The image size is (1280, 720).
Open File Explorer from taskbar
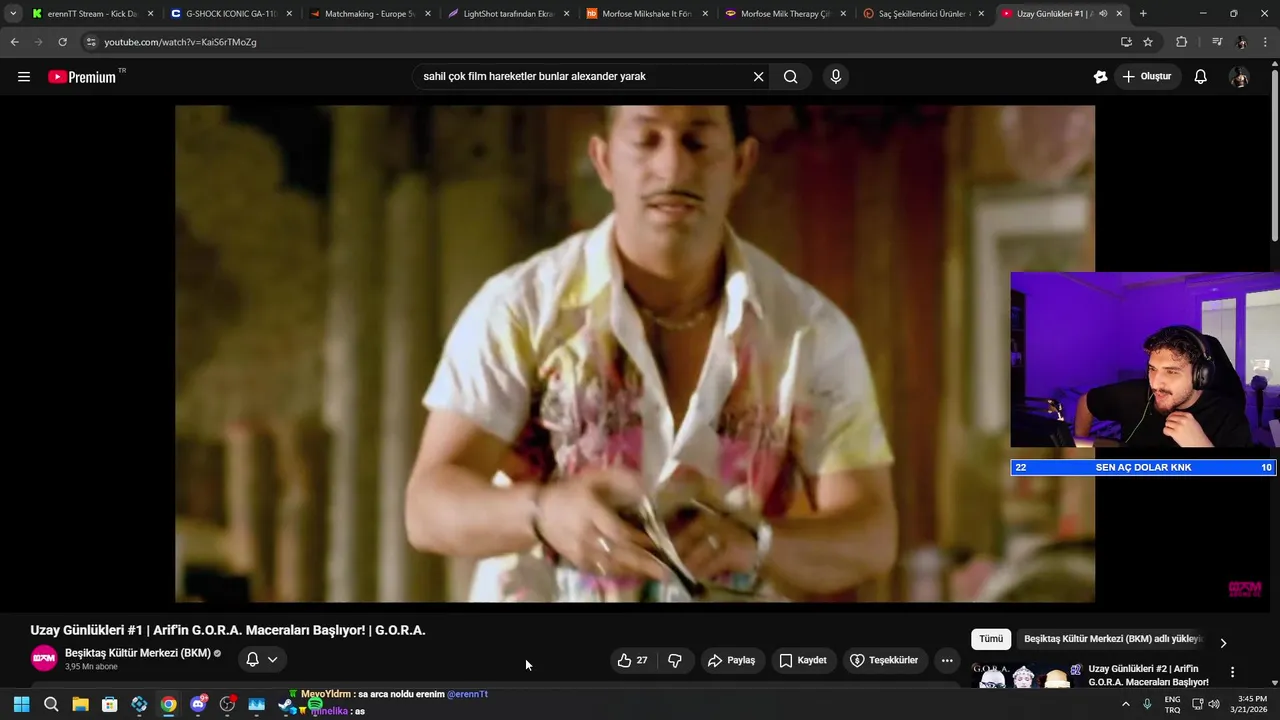click(80, 704)
